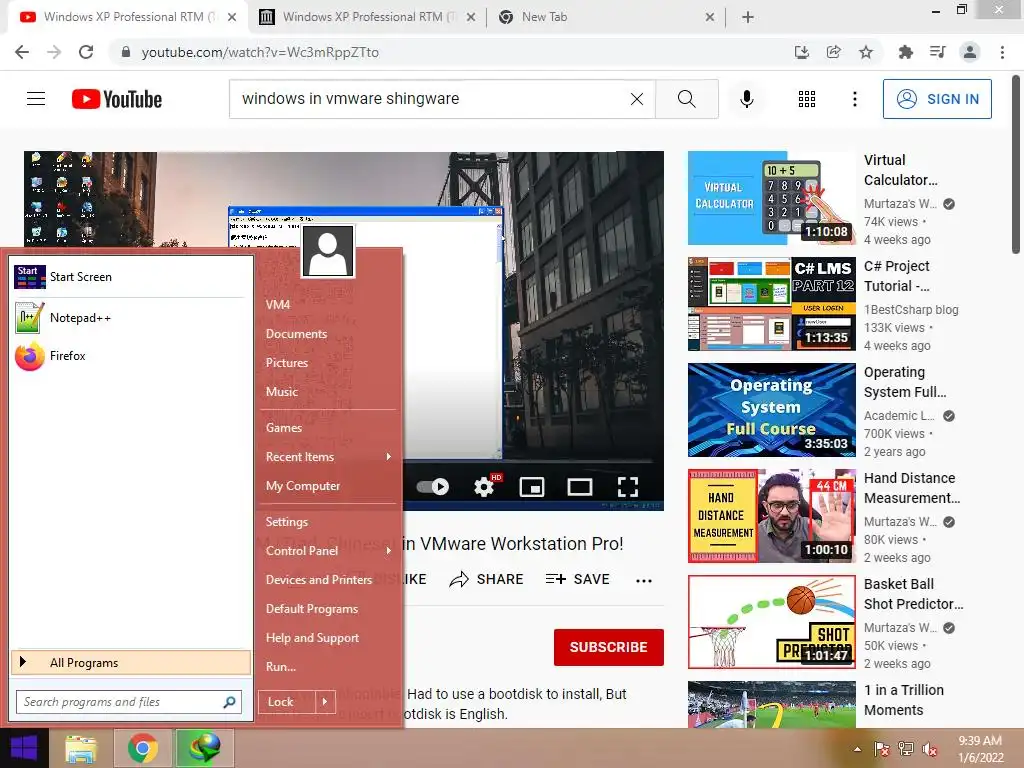This screenshot has width=1024, height=768.
Task: Open Chrome extensions puzzle icon
Action: point(905,52)
